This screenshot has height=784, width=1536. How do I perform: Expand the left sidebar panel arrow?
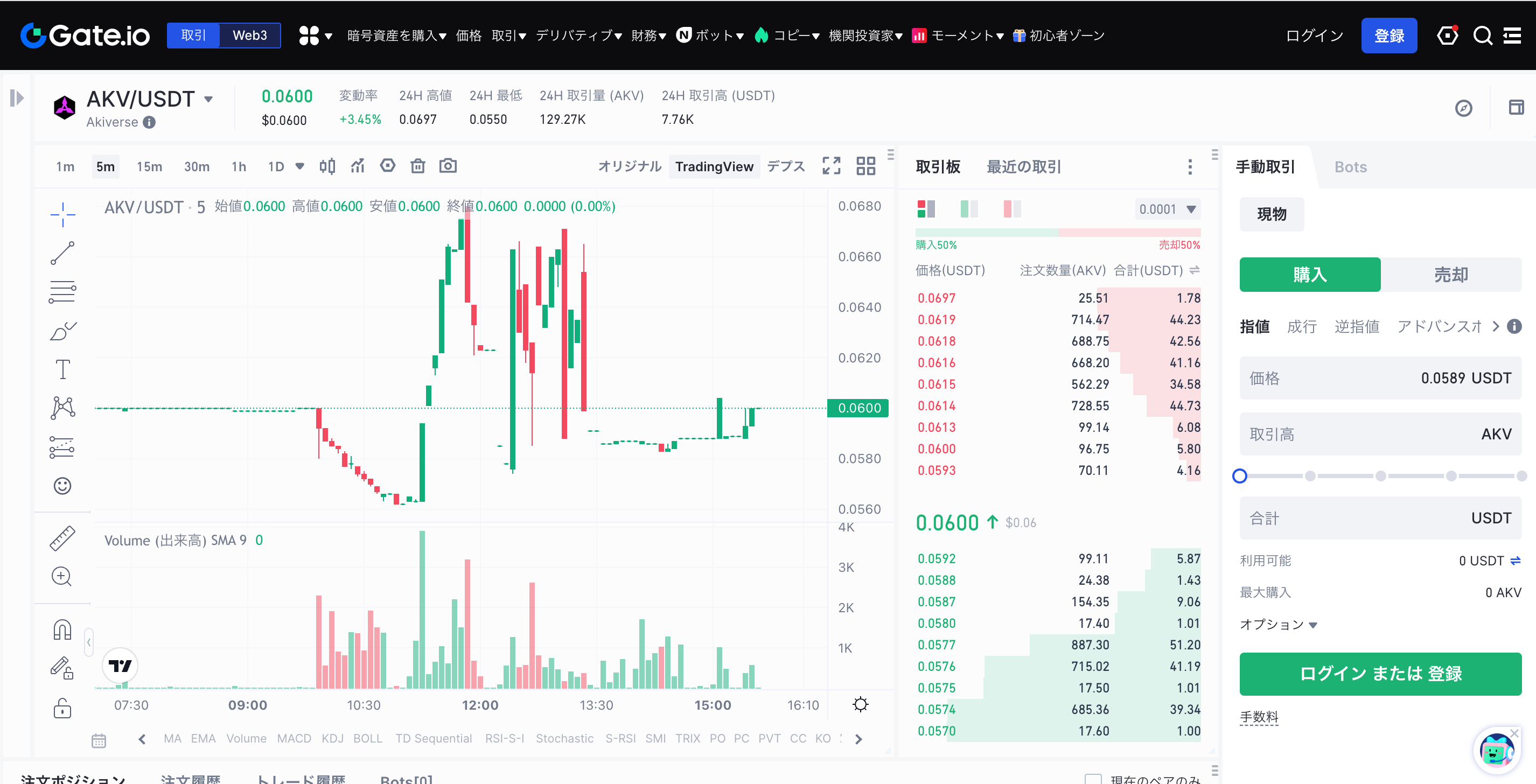pos(17,98)
